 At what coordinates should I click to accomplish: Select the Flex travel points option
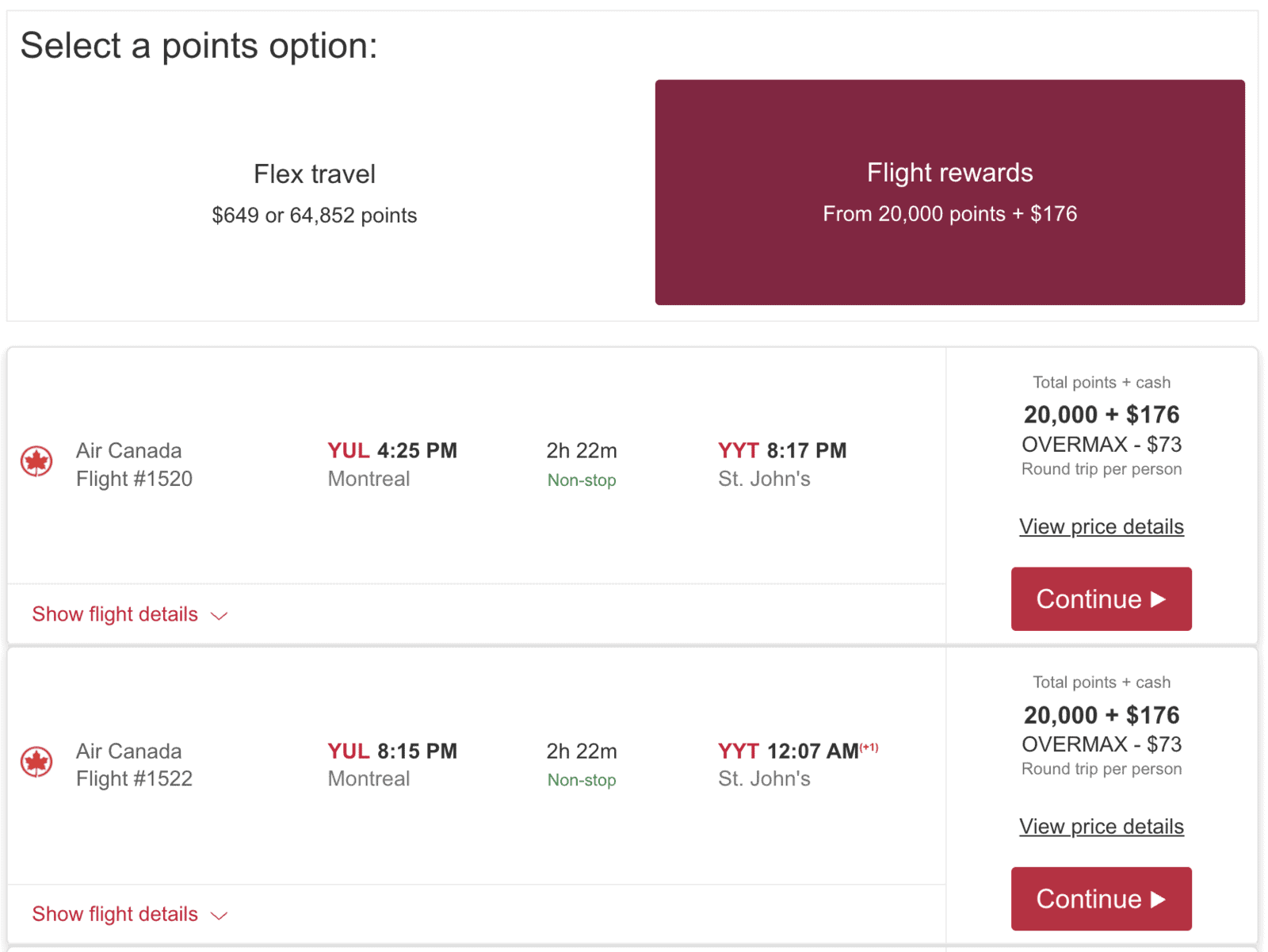(315, 193)
